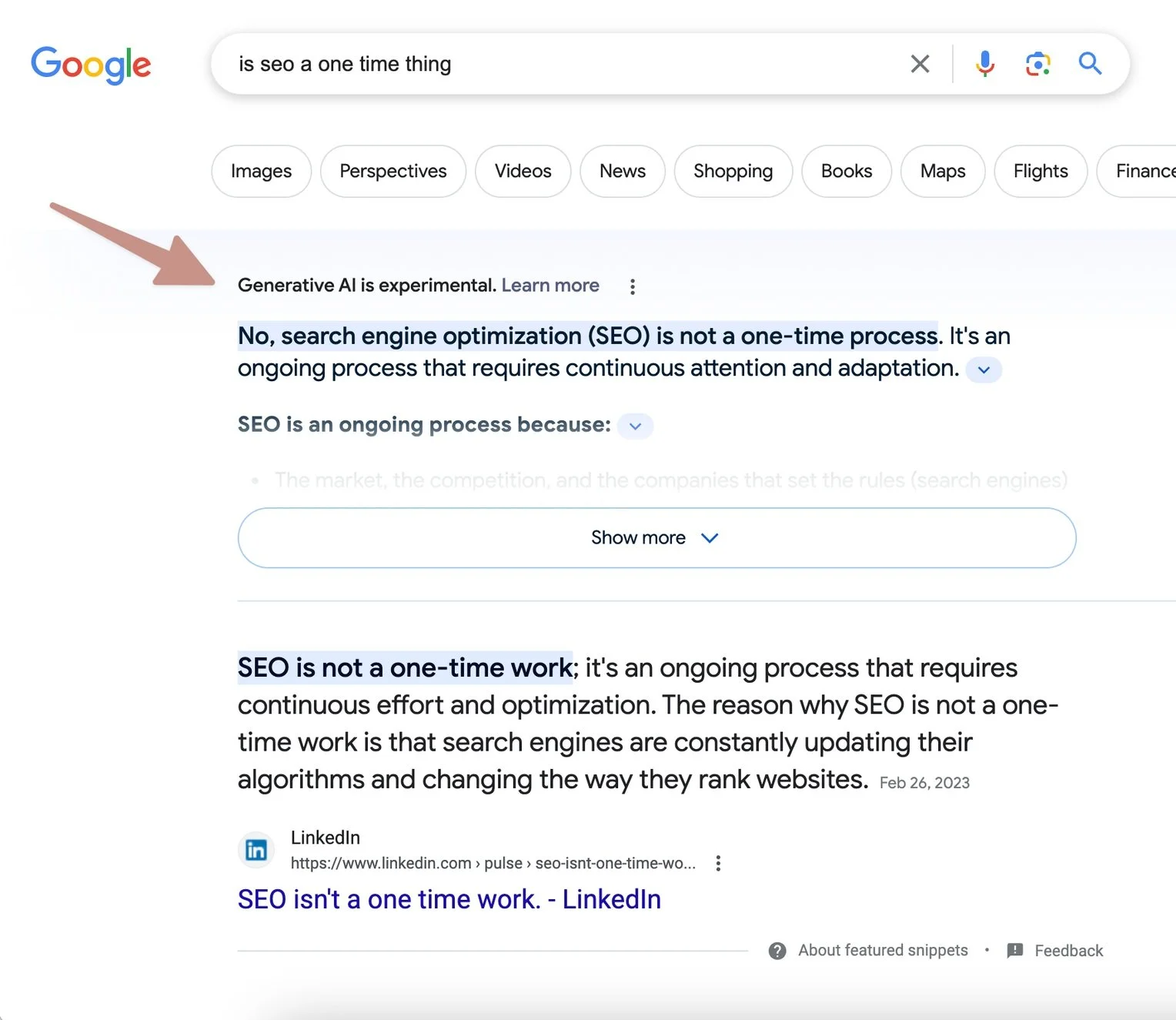The height and width of the screenshot is (1020, 1176).
Task: Submit search with magnifying glass icon
Action: (1090, 63)
